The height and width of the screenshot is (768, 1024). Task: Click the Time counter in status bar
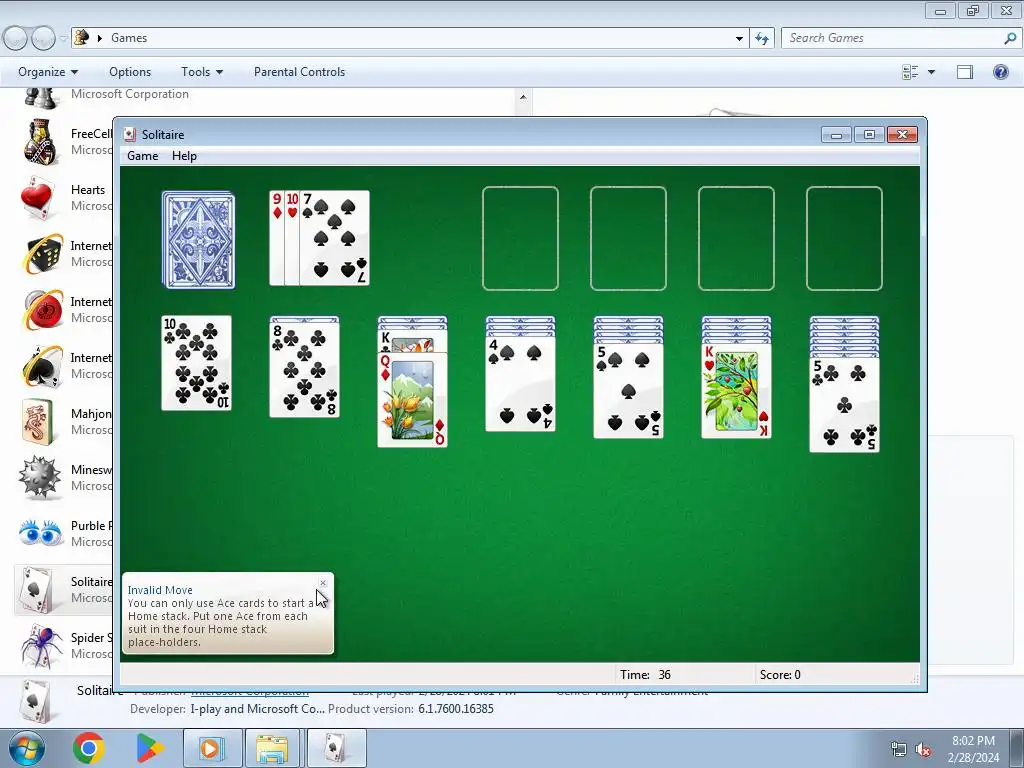pyautogui.click(x=645, y=675)
